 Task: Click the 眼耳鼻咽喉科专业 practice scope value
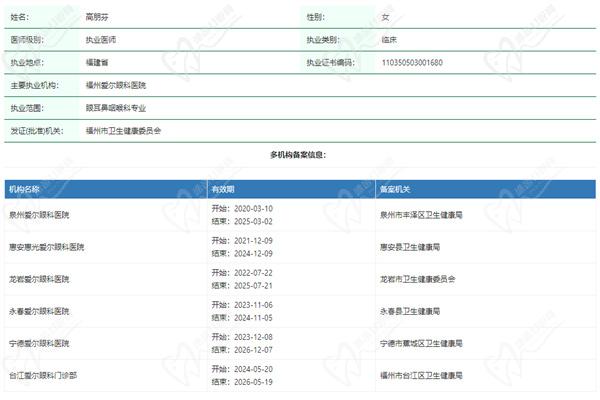pyautogui.click(x=116, y=106)
